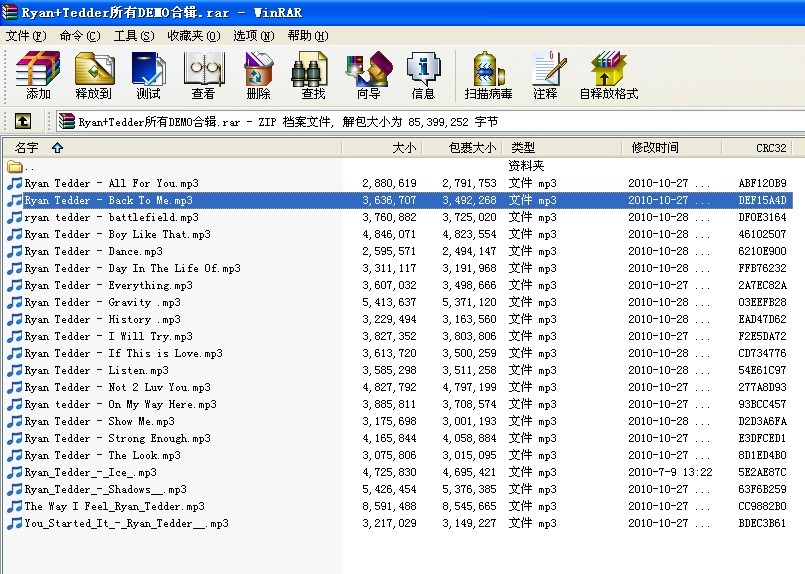Click packed size value 5,371,120
The height and width of the screenshot is (574, 805).
tap(469, 302)
